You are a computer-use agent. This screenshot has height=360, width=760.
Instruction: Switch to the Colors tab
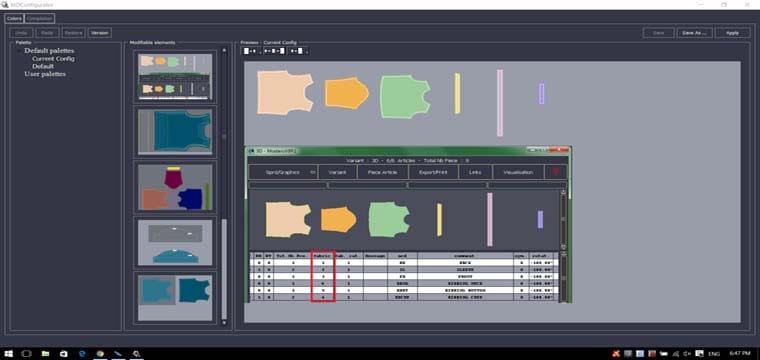coord(15,18)
